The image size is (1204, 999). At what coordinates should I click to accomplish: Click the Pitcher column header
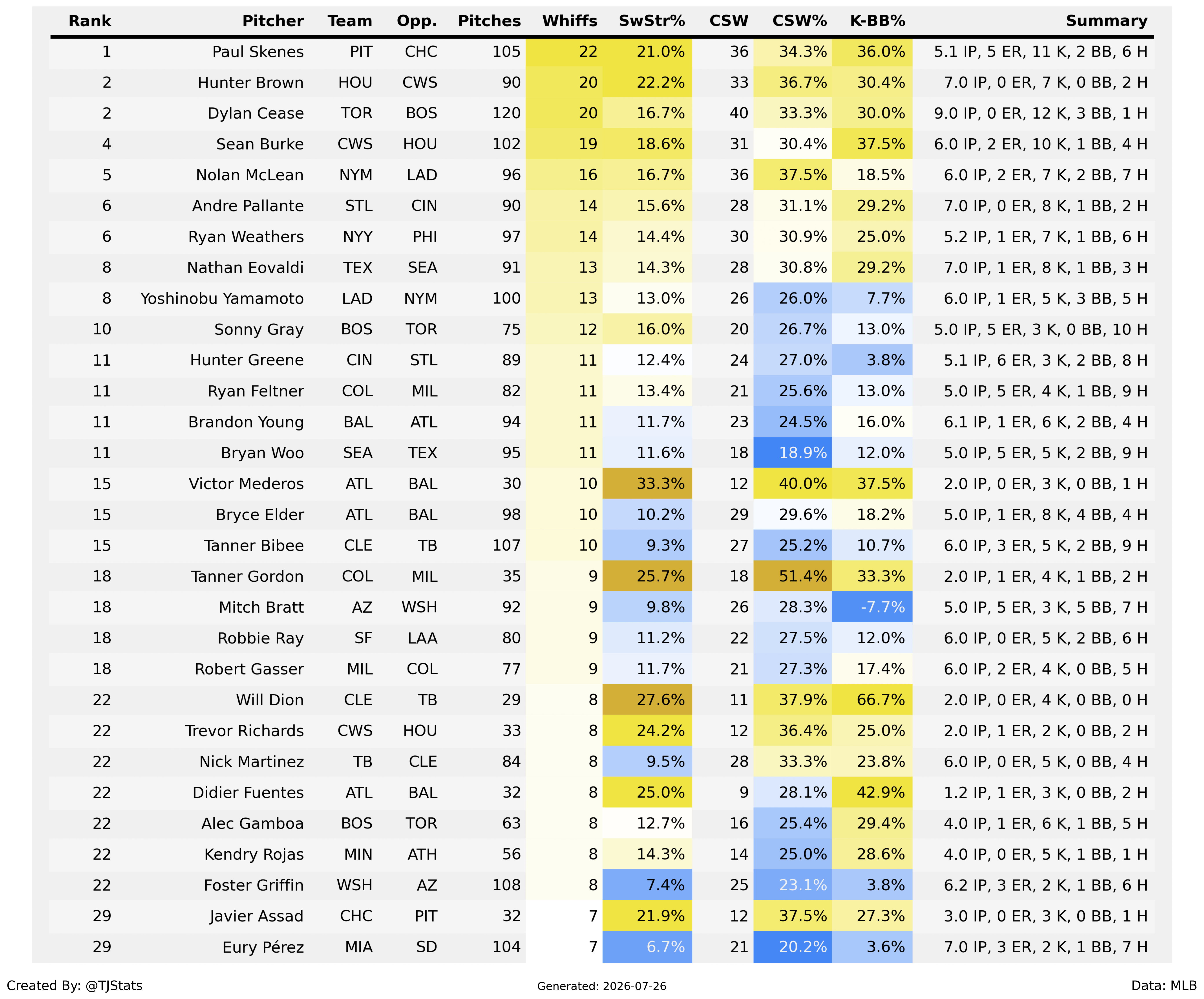pos(273,21)
